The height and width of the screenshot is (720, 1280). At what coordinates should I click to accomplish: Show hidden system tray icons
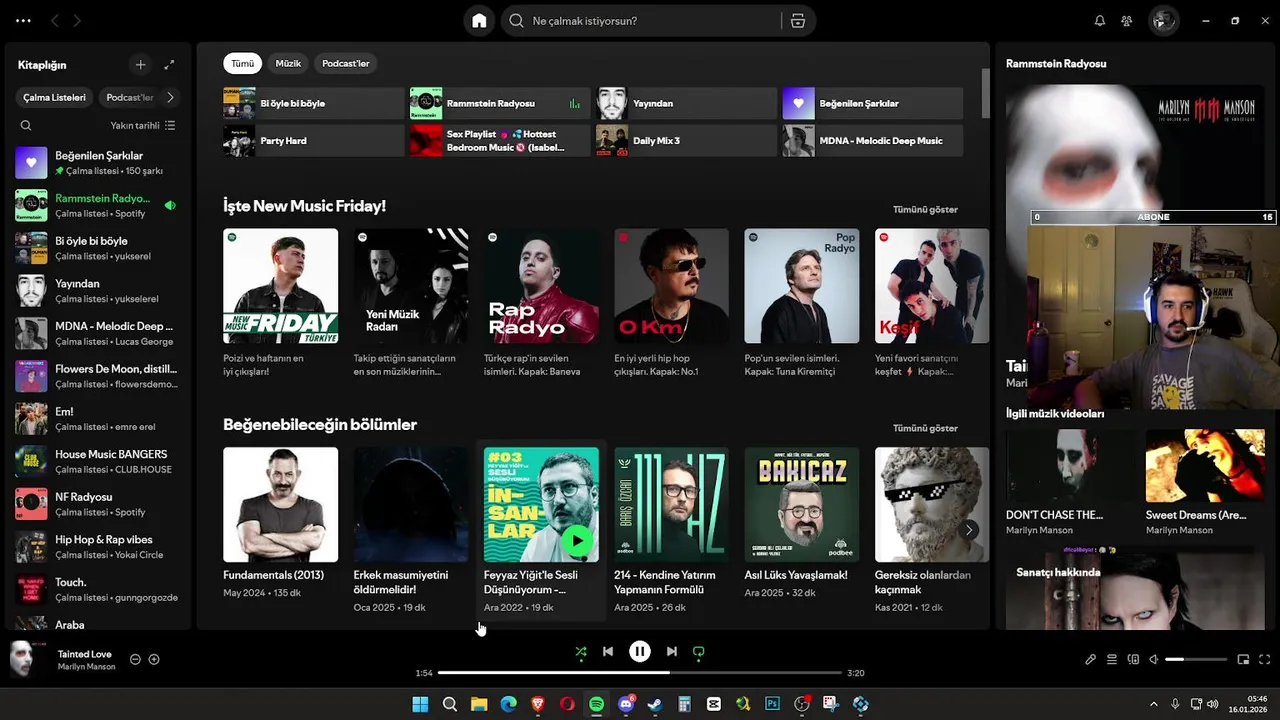(1153, 704)
